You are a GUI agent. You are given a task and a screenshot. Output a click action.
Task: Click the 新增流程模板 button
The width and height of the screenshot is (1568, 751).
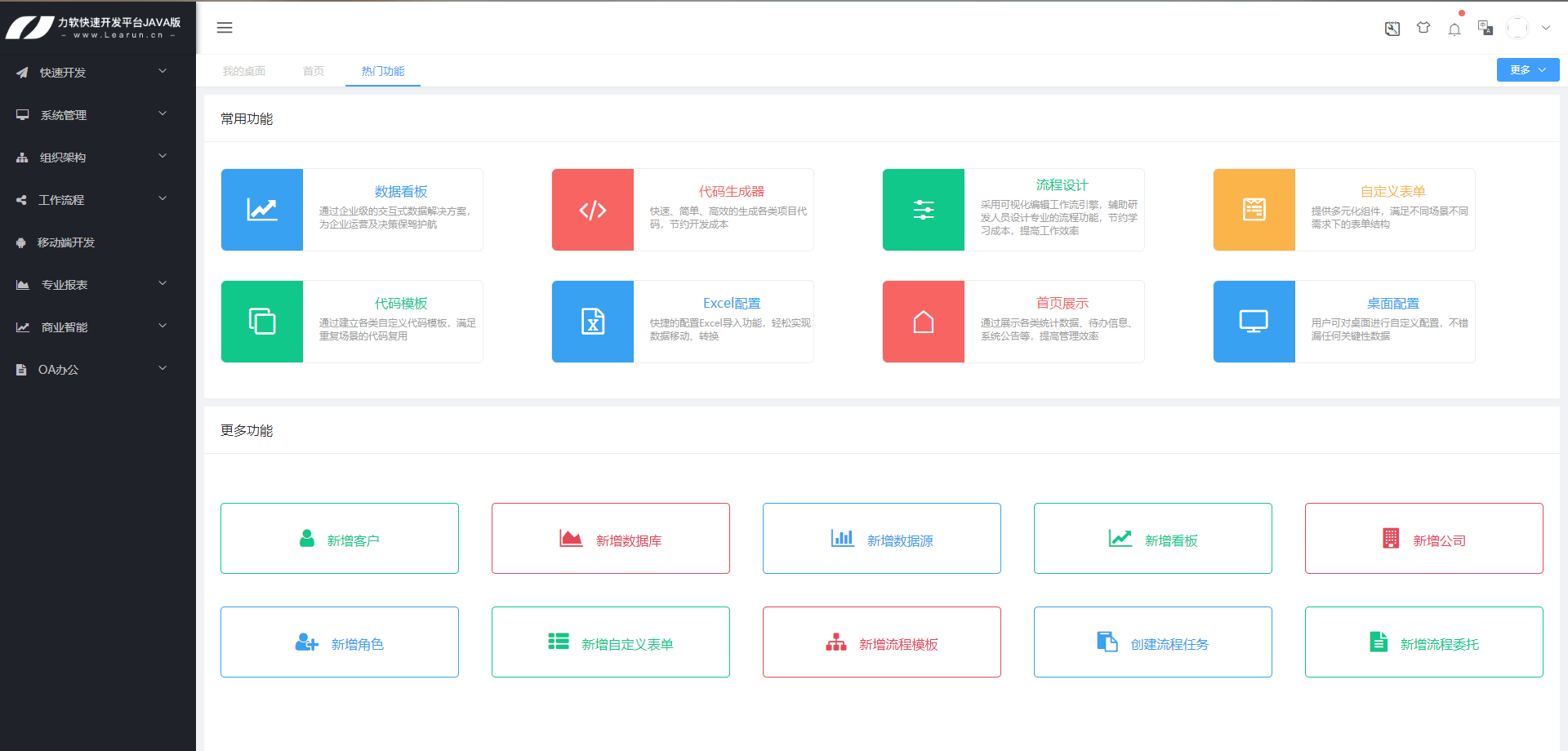click(x=882, y=642)
